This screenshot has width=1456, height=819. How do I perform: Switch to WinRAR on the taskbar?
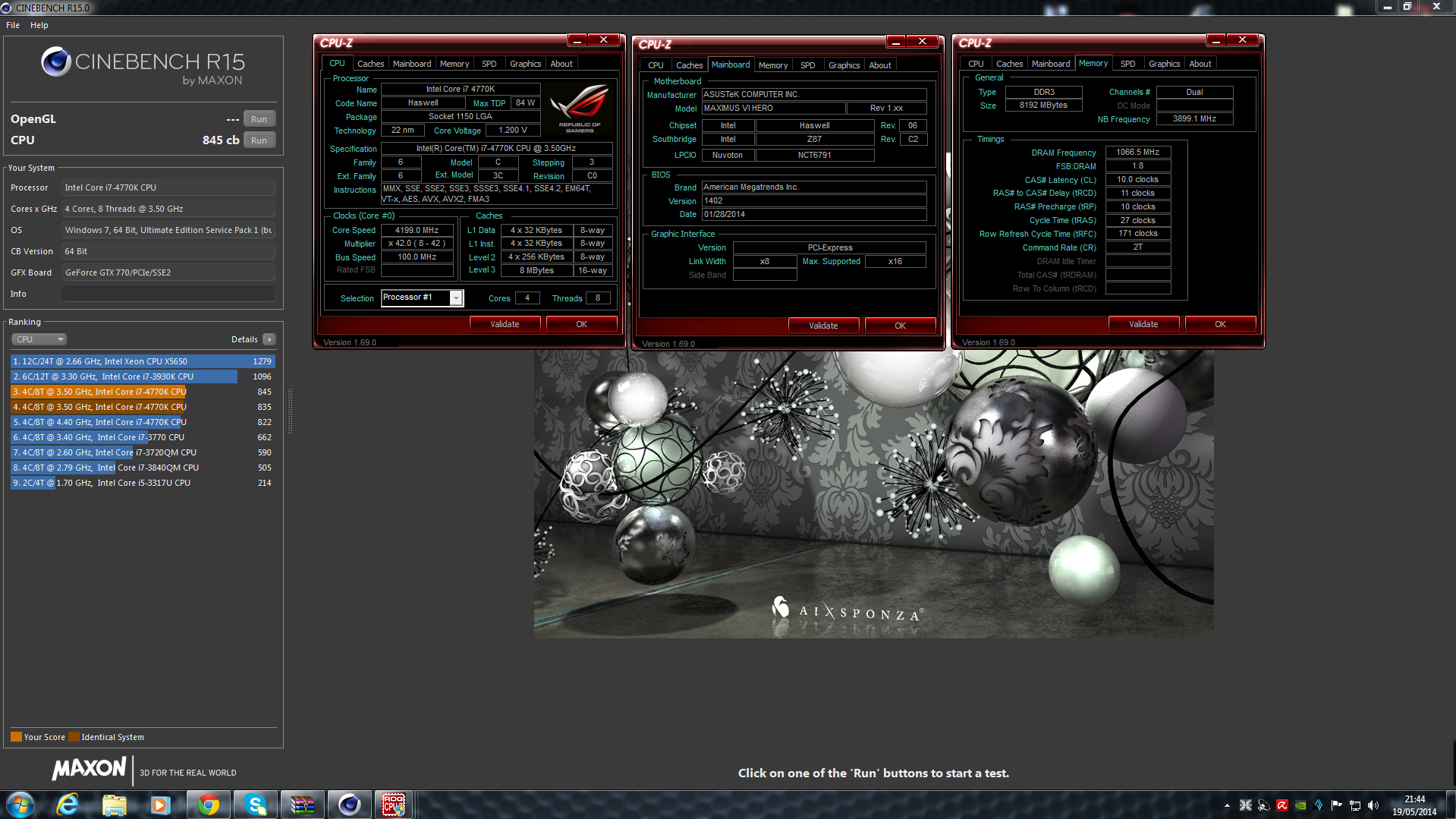[302, 805]
